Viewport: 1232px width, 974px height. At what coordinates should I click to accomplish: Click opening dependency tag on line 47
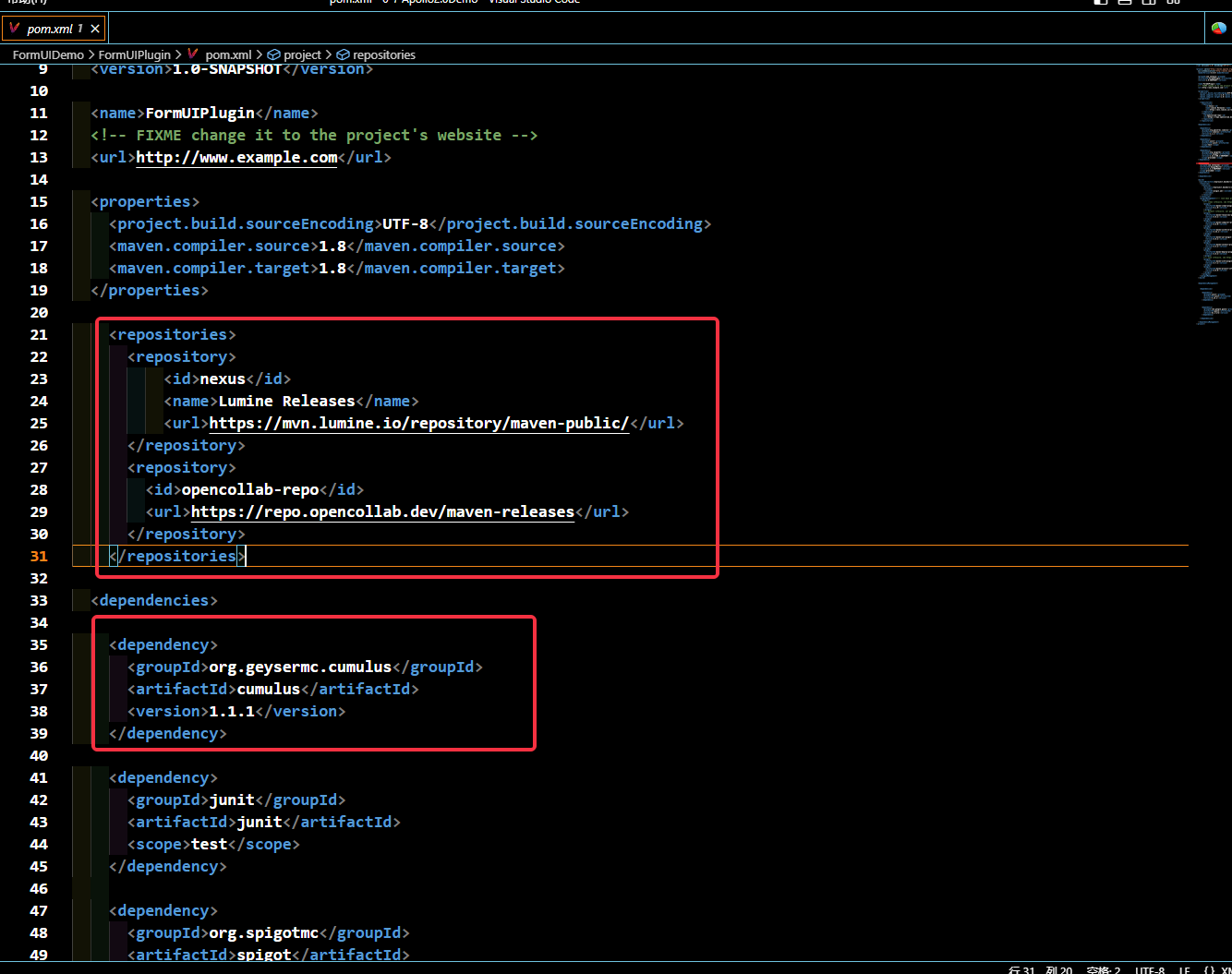pos(163,910)
